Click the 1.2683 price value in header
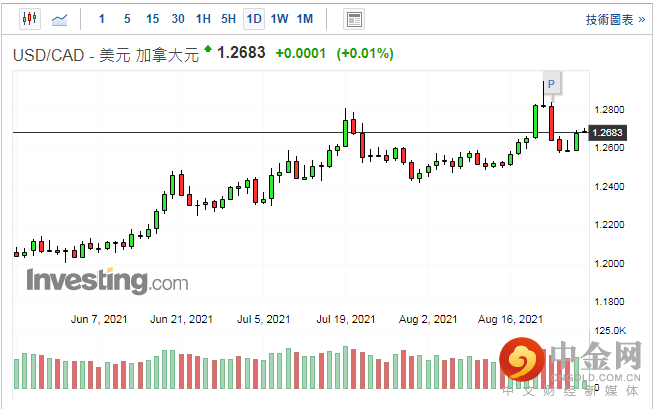This screenshot has height=409, width=656. [x=241, y=53]
